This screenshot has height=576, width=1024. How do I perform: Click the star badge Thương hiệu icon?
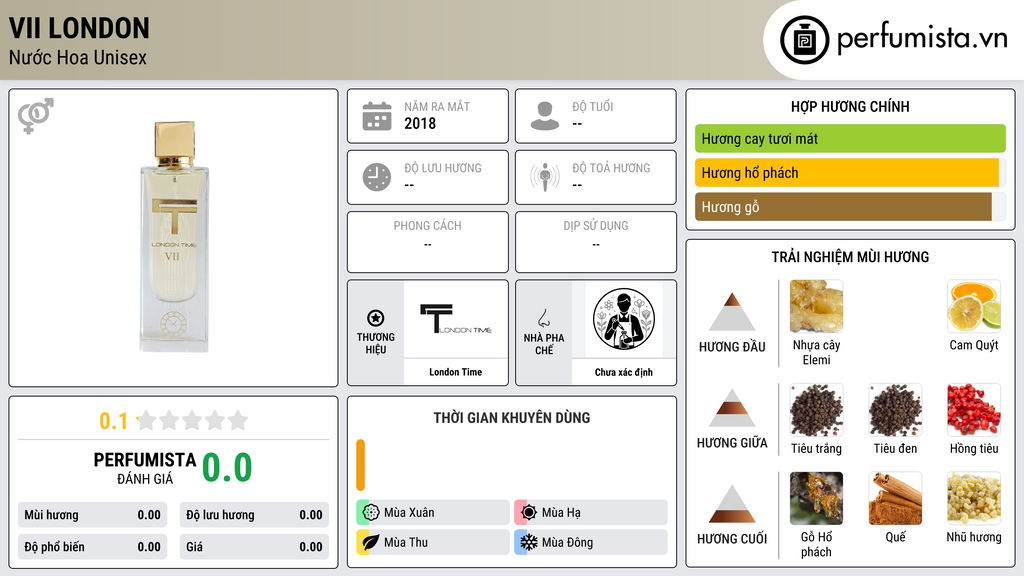(376, 318)
